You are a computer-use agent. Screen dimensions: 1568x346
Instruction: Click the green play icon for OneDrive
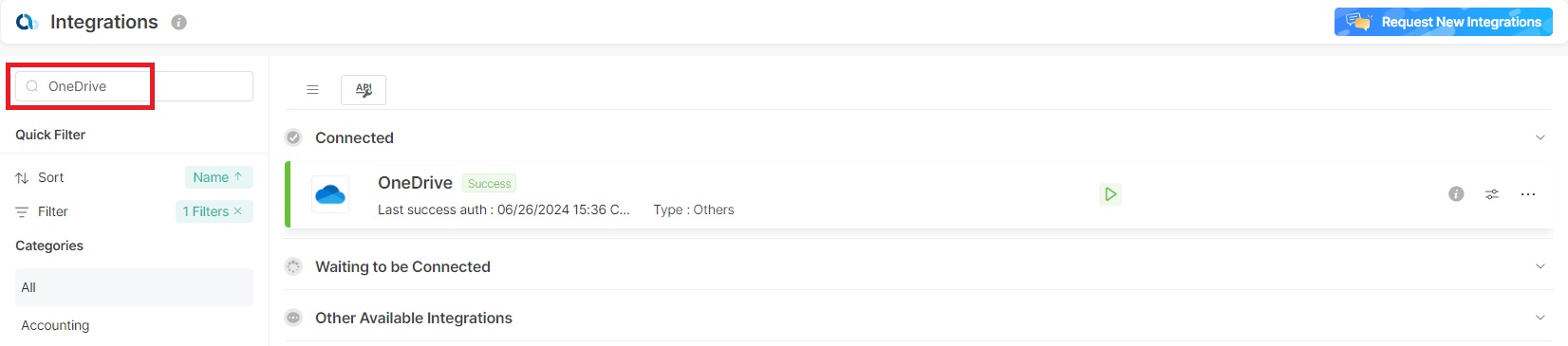pyautogui.click(x=1111, y=194)
